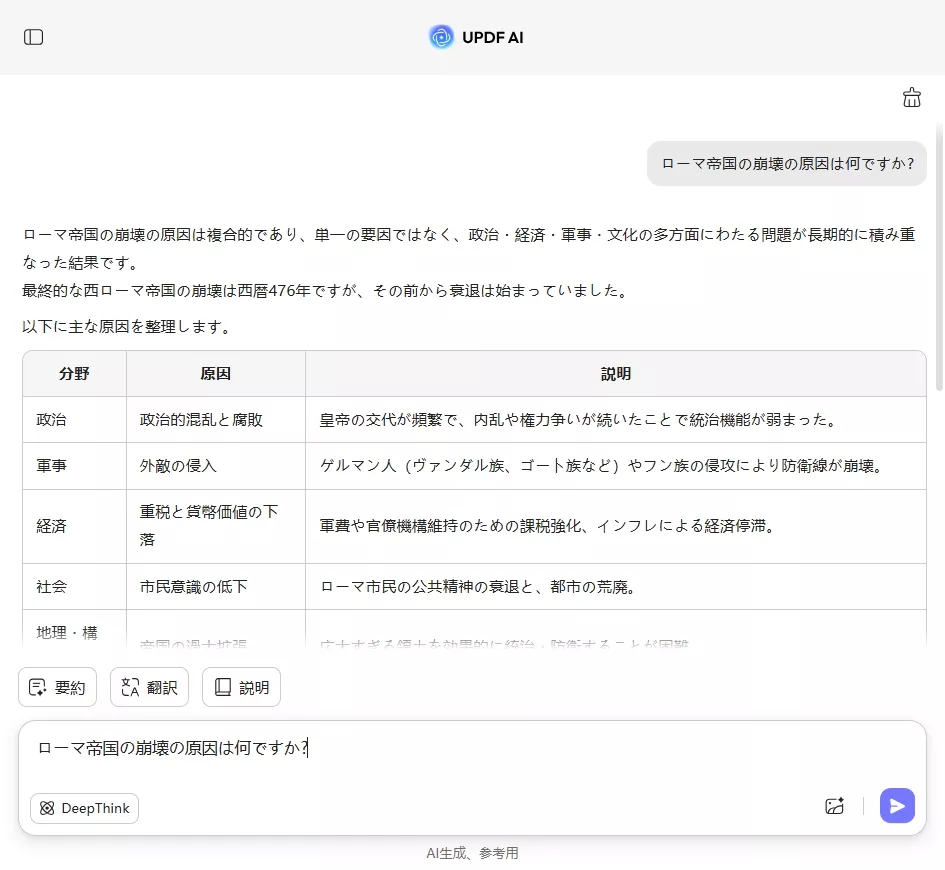Viewport: 945px width, 870px height.
Task: Select the 外敵の侵入 cell
Action: pyautogui.click(x=216, y=466)
